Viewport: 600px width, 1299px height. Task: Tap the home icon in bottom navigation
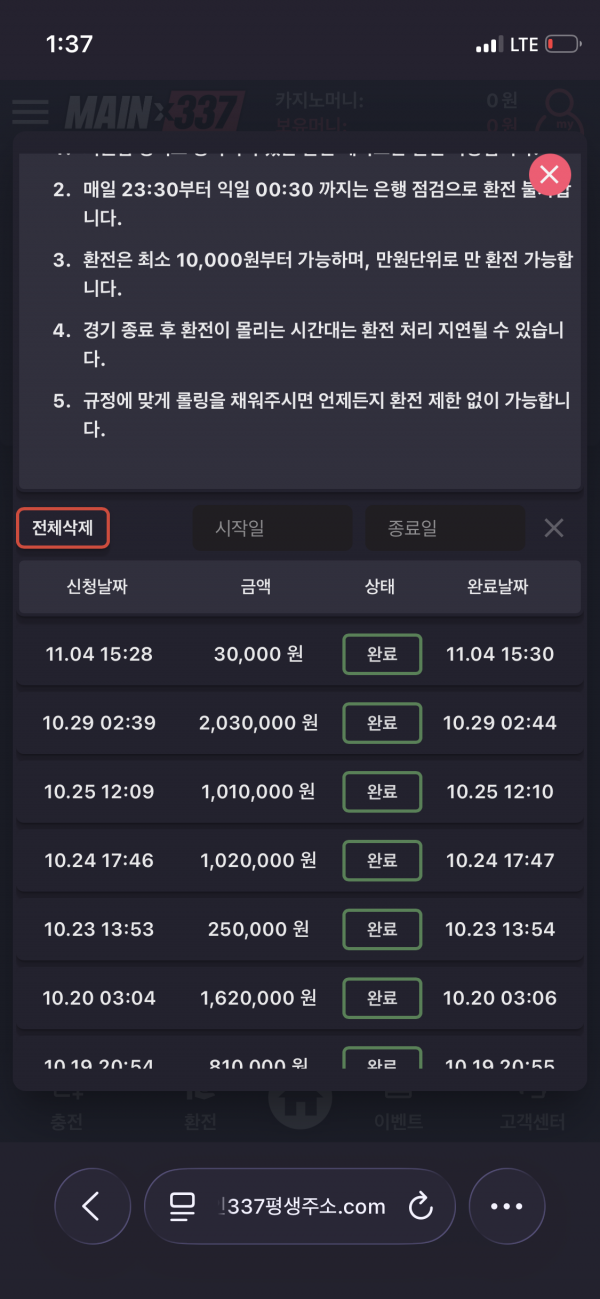300,1100
